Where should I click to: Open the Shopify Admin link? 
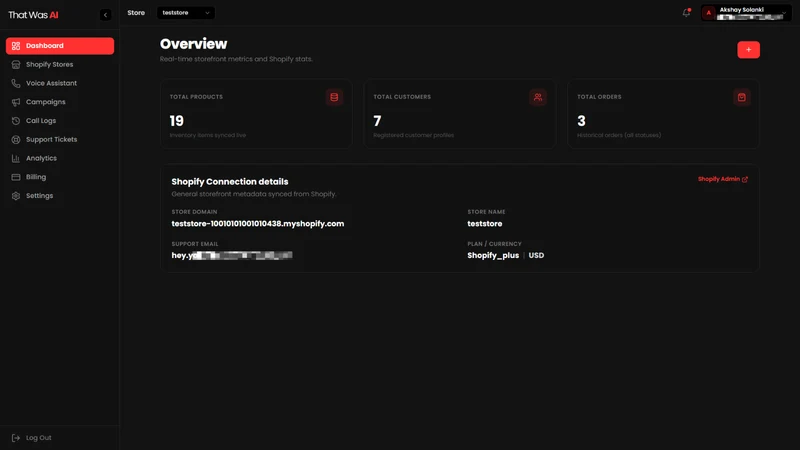[x=722, y=179]
